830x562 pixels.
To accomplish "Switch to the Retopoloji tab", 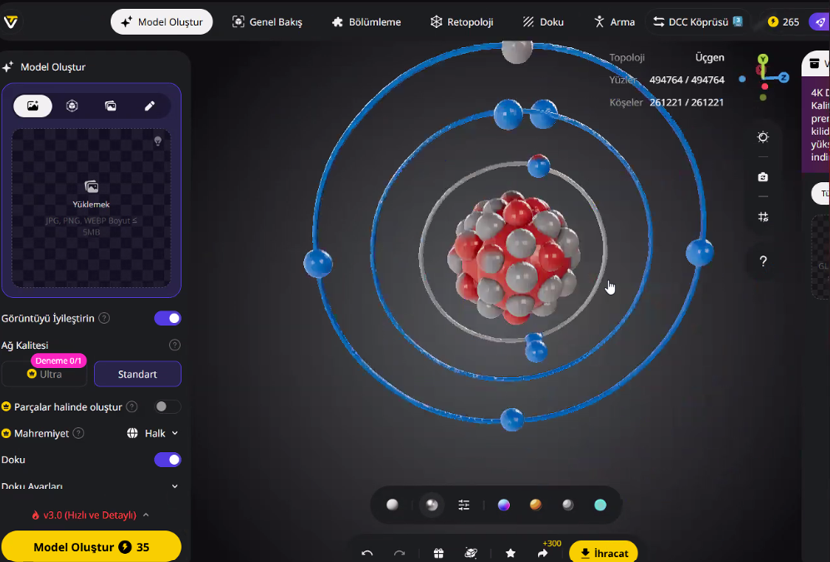I will point(461,22).
